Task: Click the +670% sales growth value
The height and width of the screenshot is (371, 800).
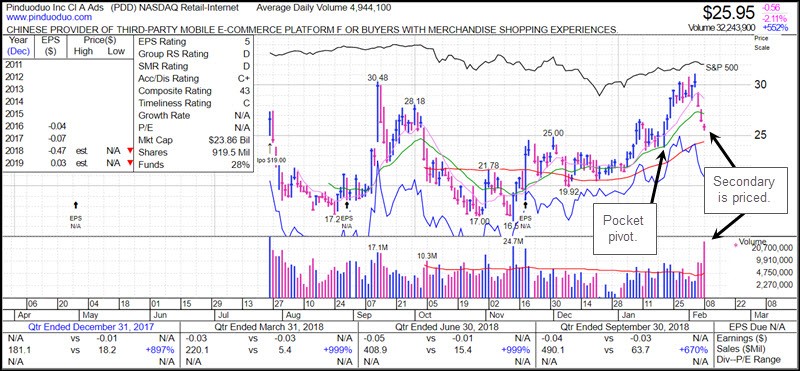Action: [x=694, y=350]
